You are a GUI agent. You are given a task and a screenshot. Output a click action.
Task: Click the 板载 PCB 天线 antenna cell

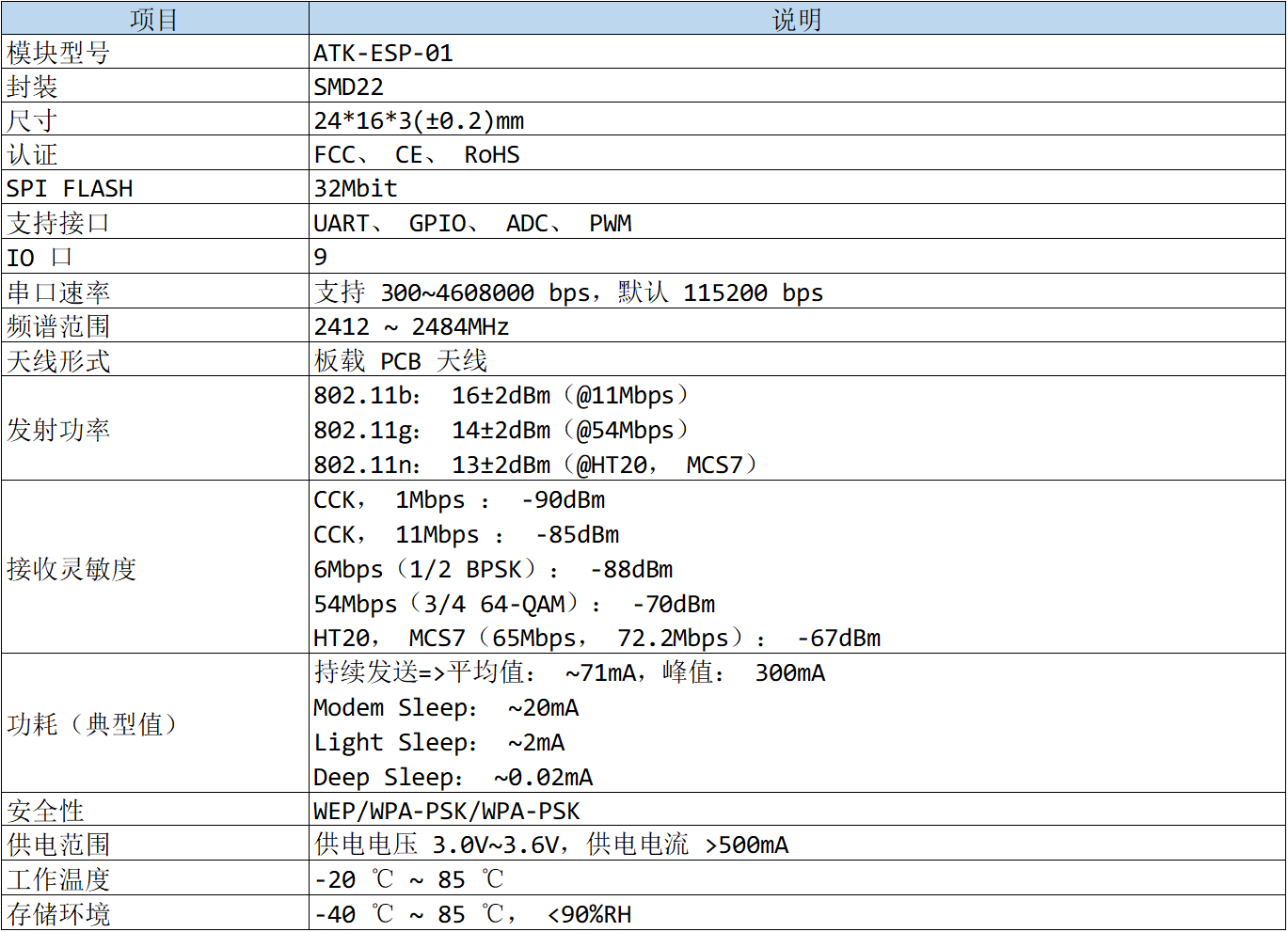point(401,361)
